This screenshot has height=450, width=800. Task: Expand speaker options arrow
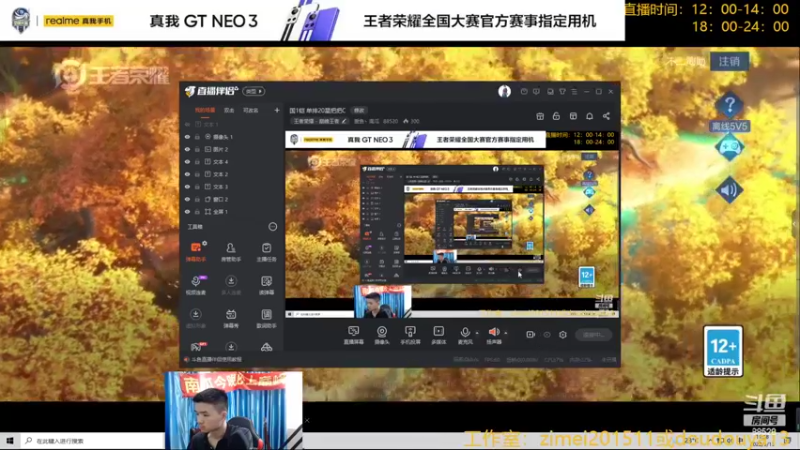tap(506, 333)
